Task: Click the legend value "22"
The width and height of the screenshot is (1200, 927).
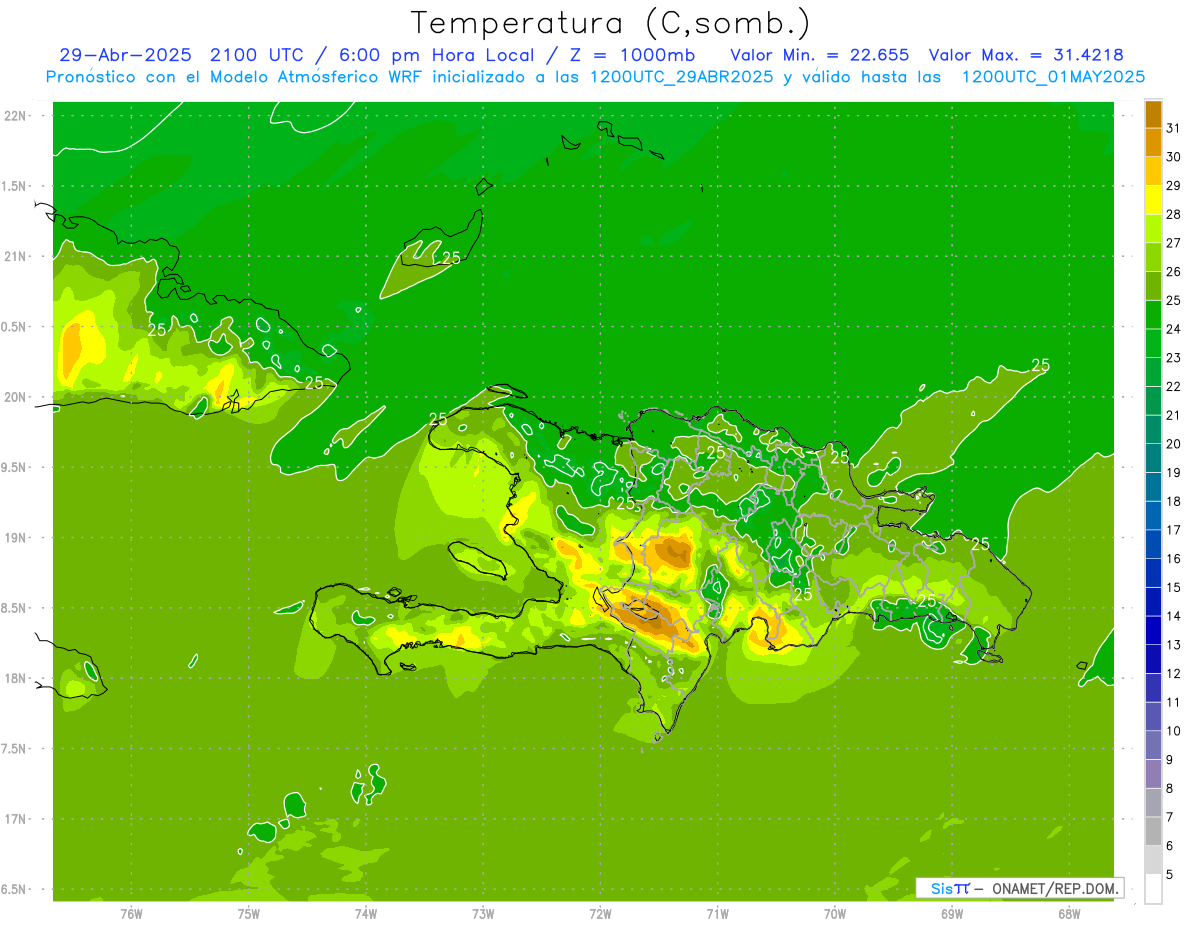Action: pyautogui.click(x=1174, y=387)
